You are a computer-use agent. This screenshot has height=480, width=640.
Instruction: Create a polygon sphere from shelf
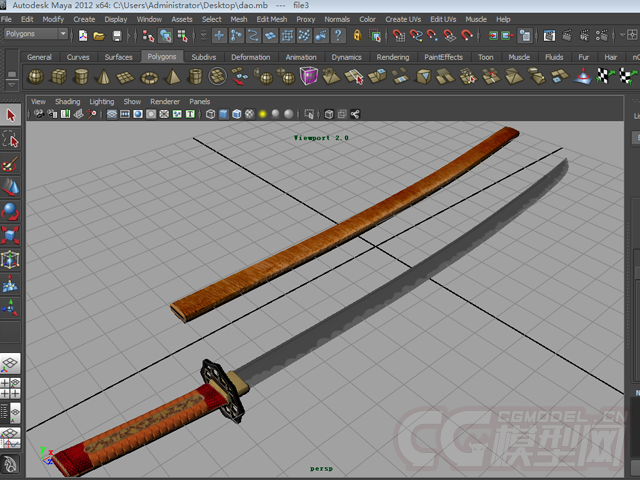click(35, 77)
